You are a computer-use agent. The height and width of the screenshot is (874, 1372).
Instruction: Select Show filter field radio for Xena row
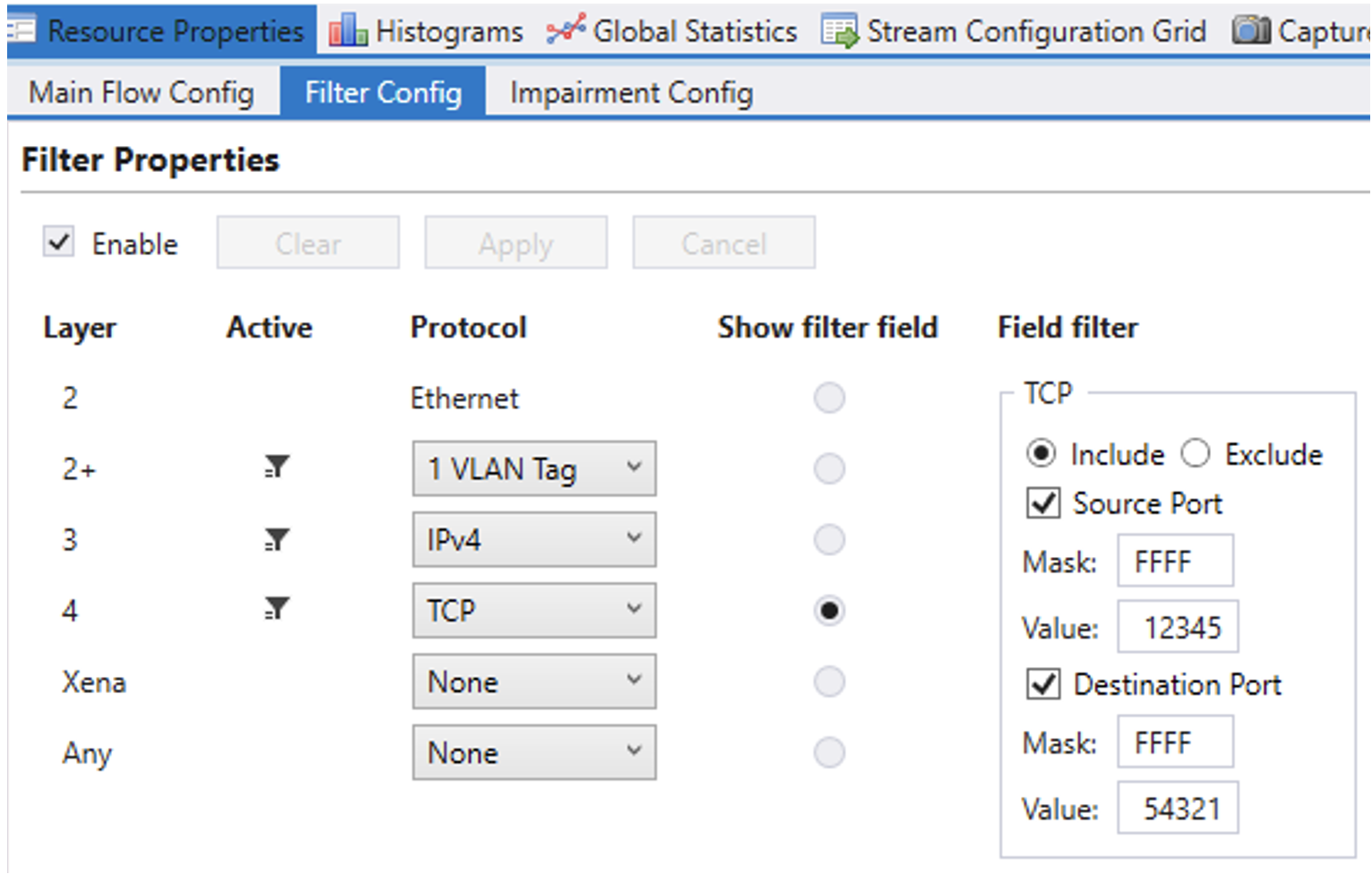tap(829, 681)
